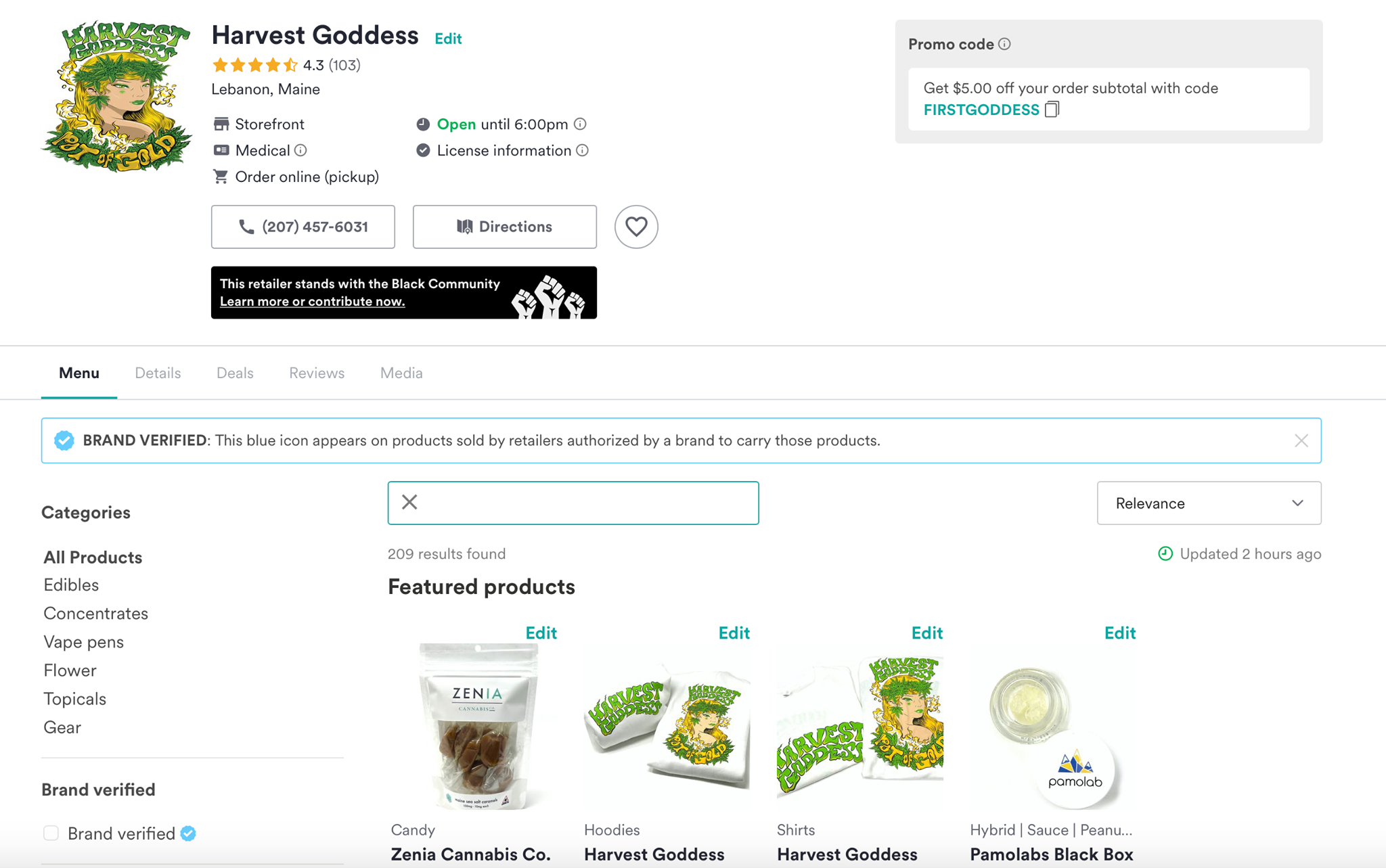The height and width of the screenshot is (868, 1386).
Task: Select the Concentrates category
Action: click(x=95, y=613)
